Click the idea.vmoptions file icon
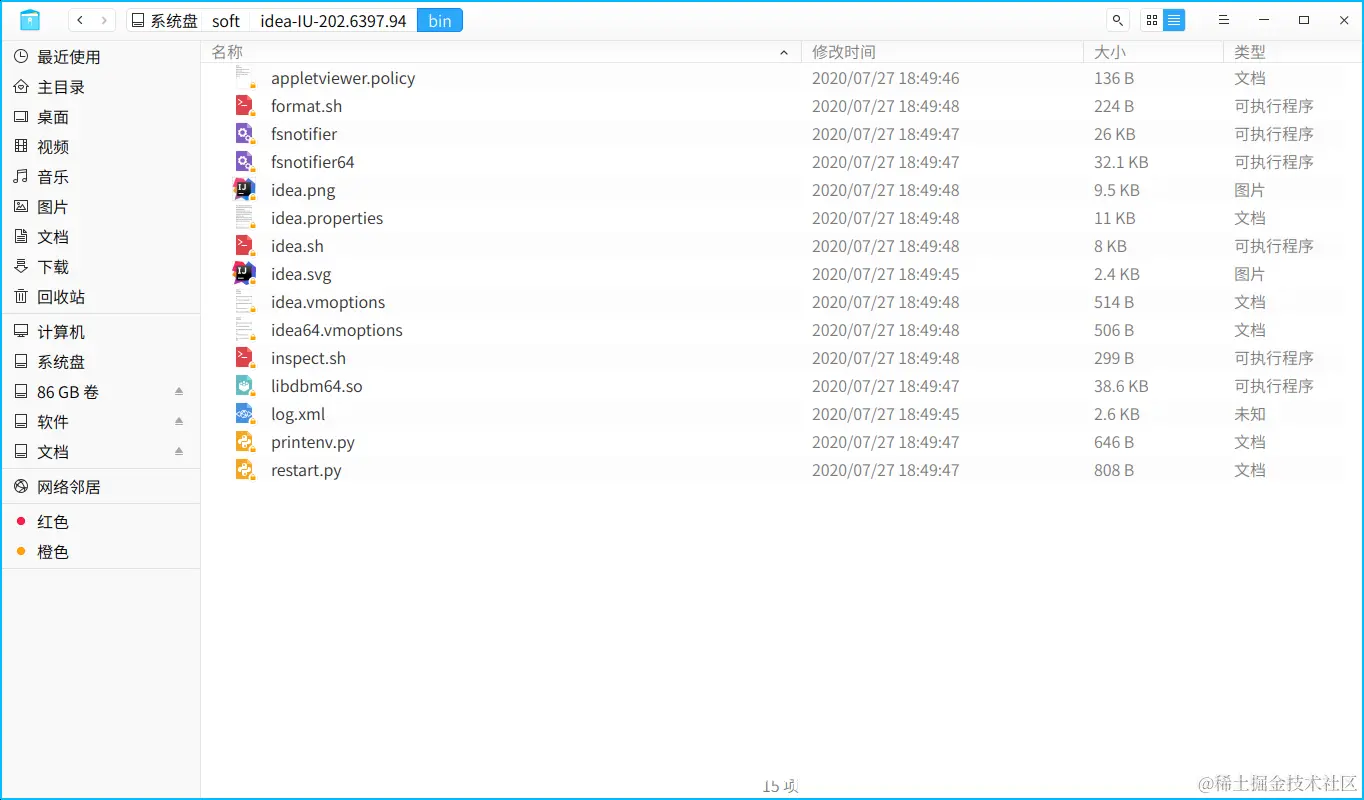This screenshot has width=1364, height=800. [x=245, y=302]
